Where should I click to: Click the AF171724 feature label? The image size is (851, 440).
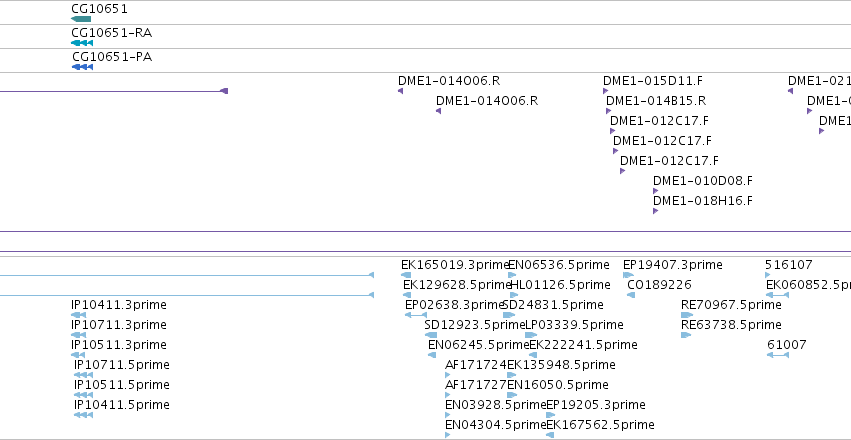click(x=476, y=365)
